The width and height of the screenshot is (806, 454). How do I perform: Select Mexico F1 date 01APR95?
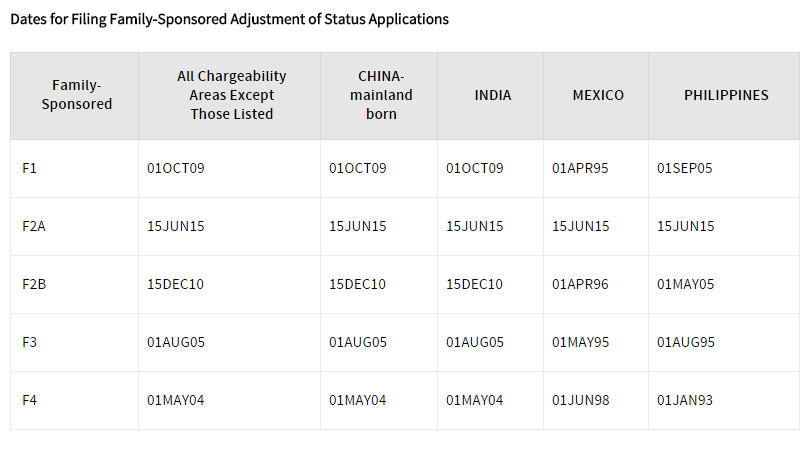[580, 168]
